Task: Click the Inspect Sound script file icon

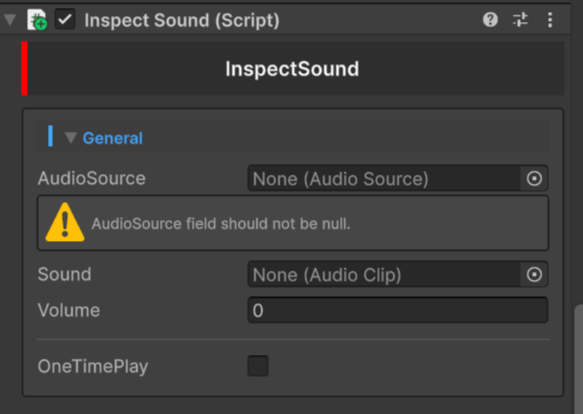Action: (x=37, y=20)
